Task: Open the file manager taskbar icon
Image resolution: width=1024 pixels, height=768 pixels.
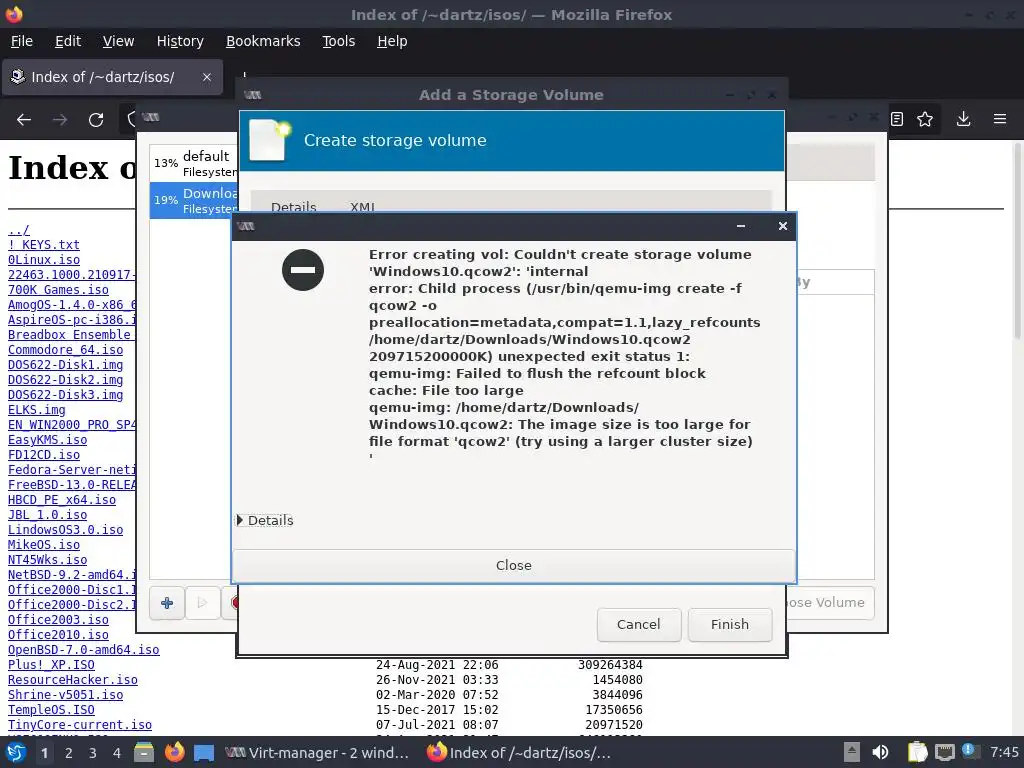Action: 144,752
